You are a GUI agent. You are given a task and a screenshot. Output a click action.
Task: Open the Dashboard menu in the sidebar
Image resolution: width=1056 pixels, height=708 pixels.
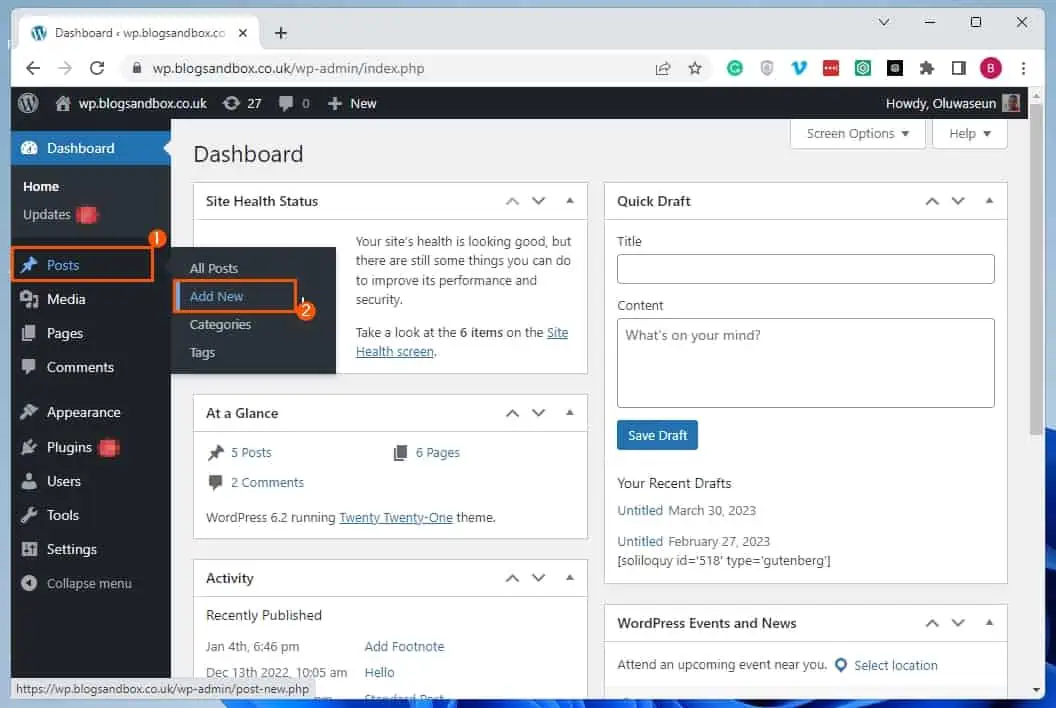pos(90,148)
